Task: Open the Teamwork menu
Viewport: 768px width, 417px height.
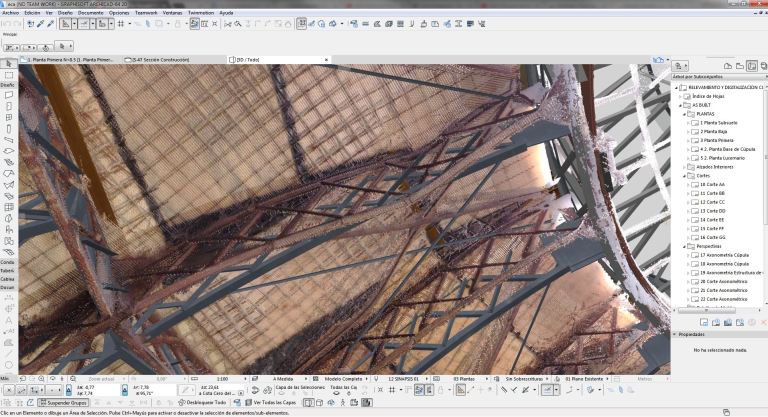Action: click(x=147, y=12)
